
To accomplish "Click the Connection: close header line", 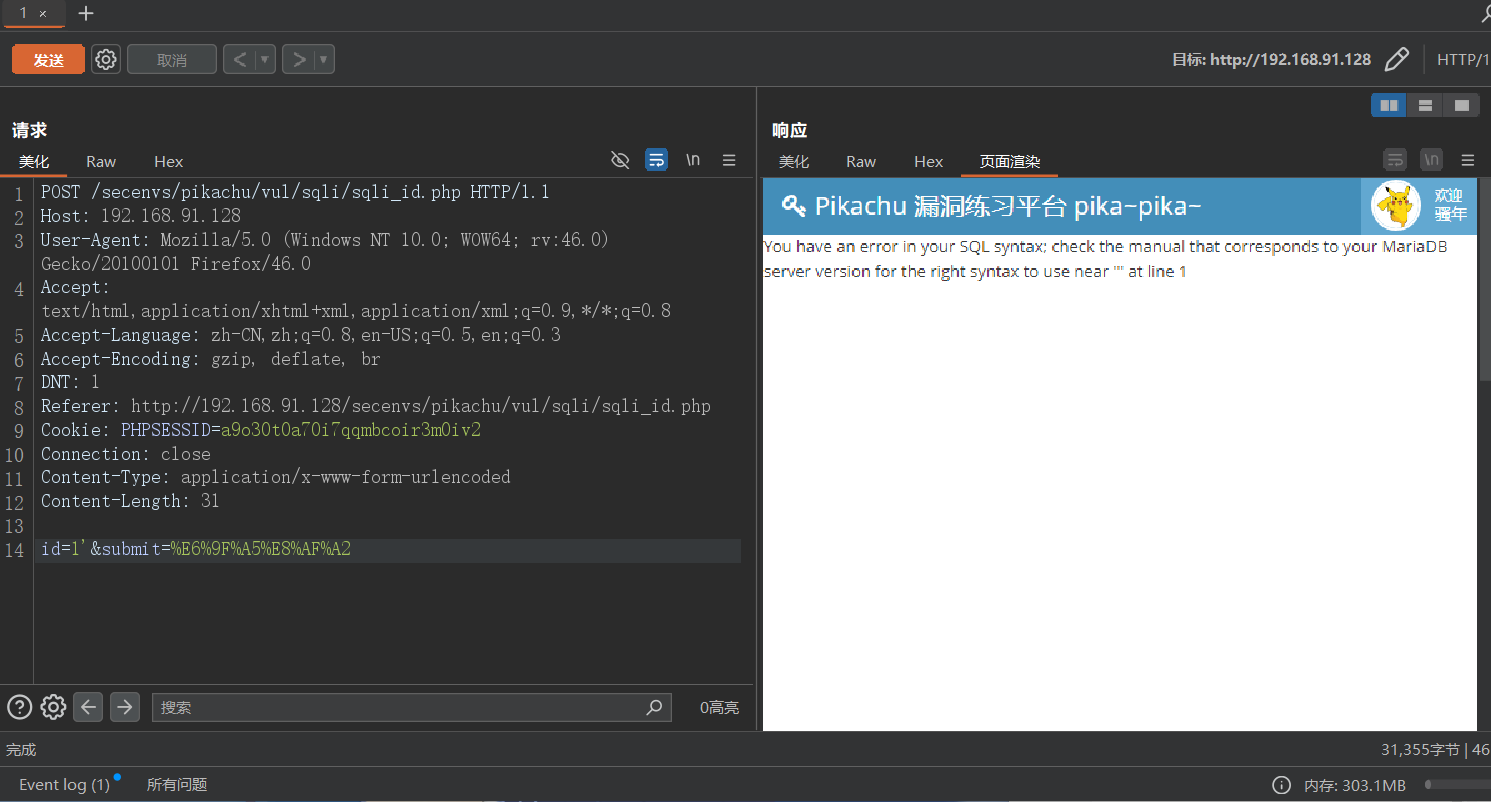I will pos(126,454).
